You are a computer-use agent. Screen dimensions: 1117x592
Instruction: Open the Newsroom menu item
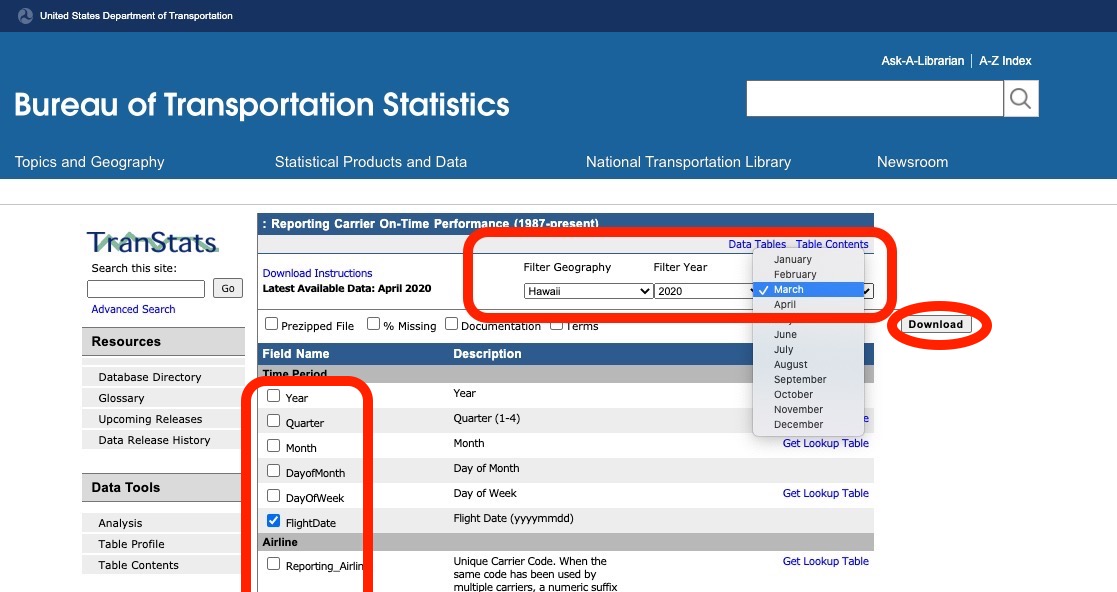(913, 162)
